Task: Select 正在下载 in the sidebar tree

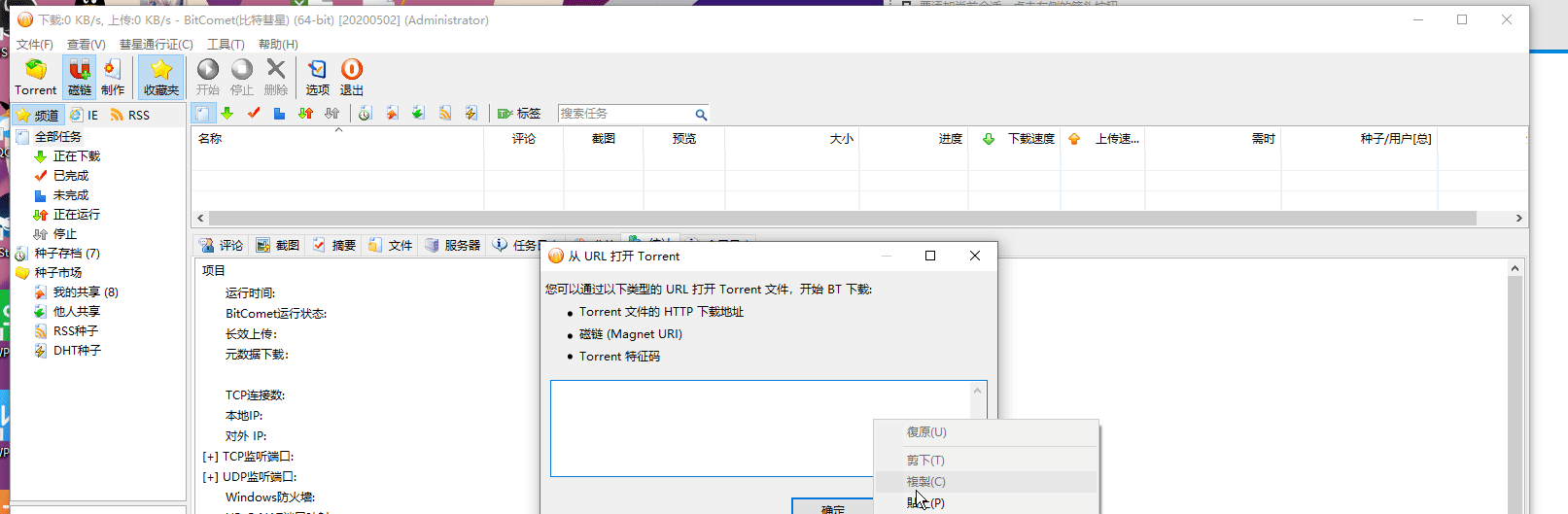Action: (x=77, y=156)
